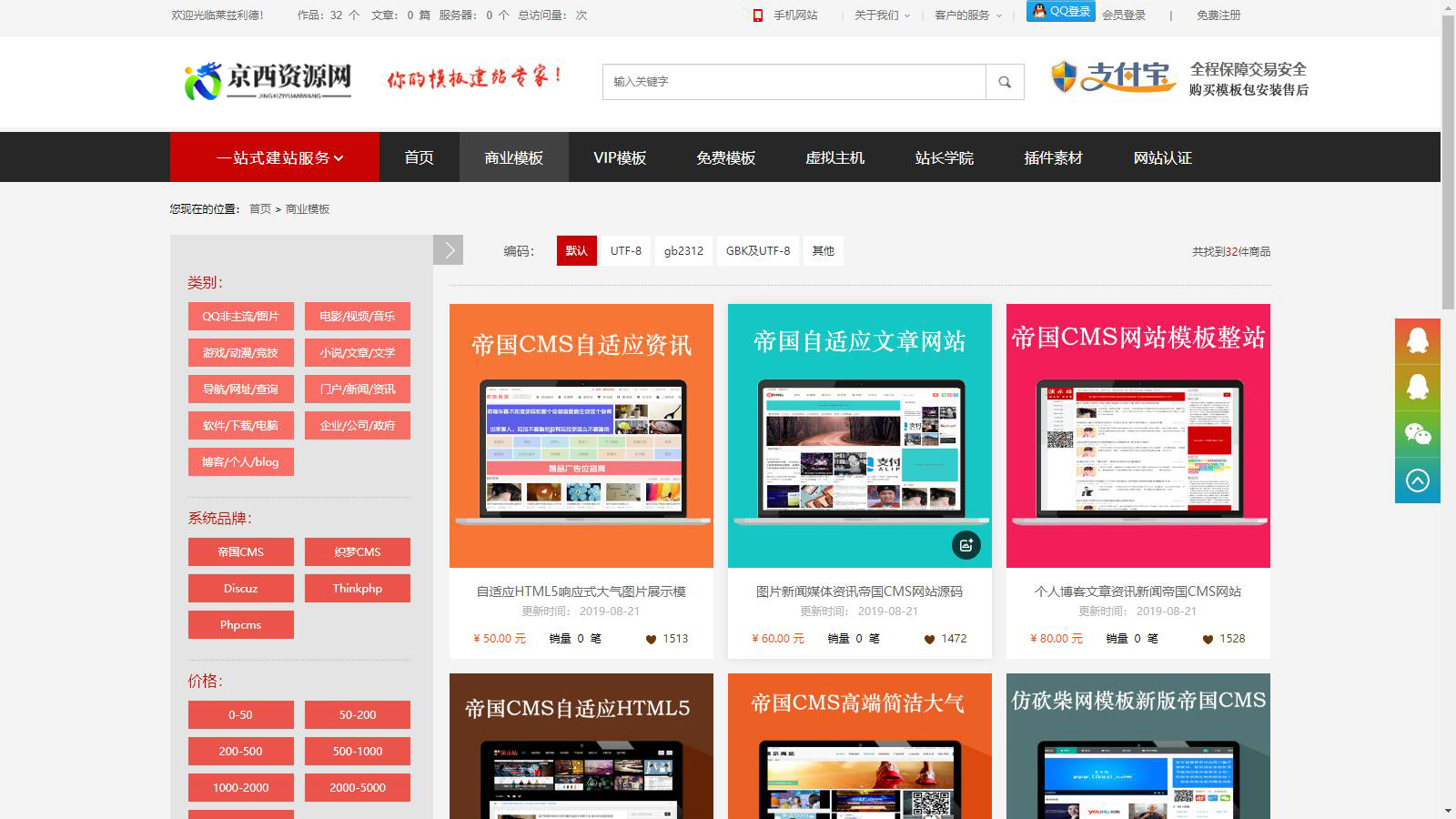Screen dimensions: 1456x819
Task: Click the green QQ contact icon
Action: click(1418, 388)
